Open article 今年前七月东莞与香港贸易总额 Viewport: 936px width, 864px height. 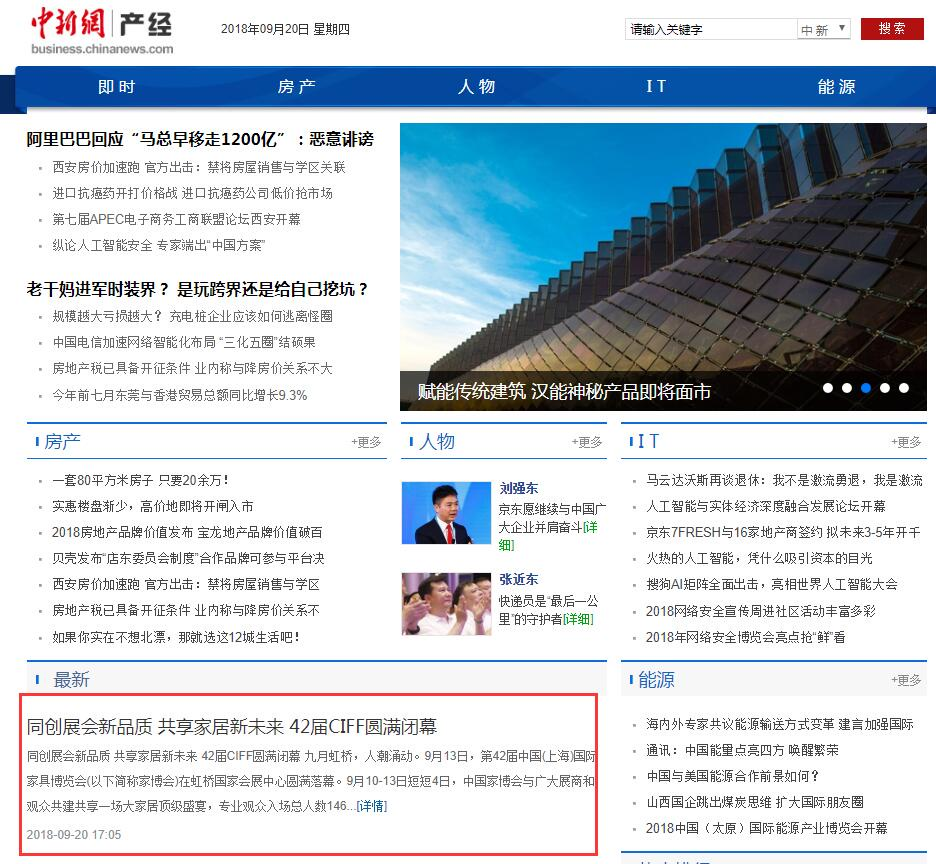pos(180,395)
